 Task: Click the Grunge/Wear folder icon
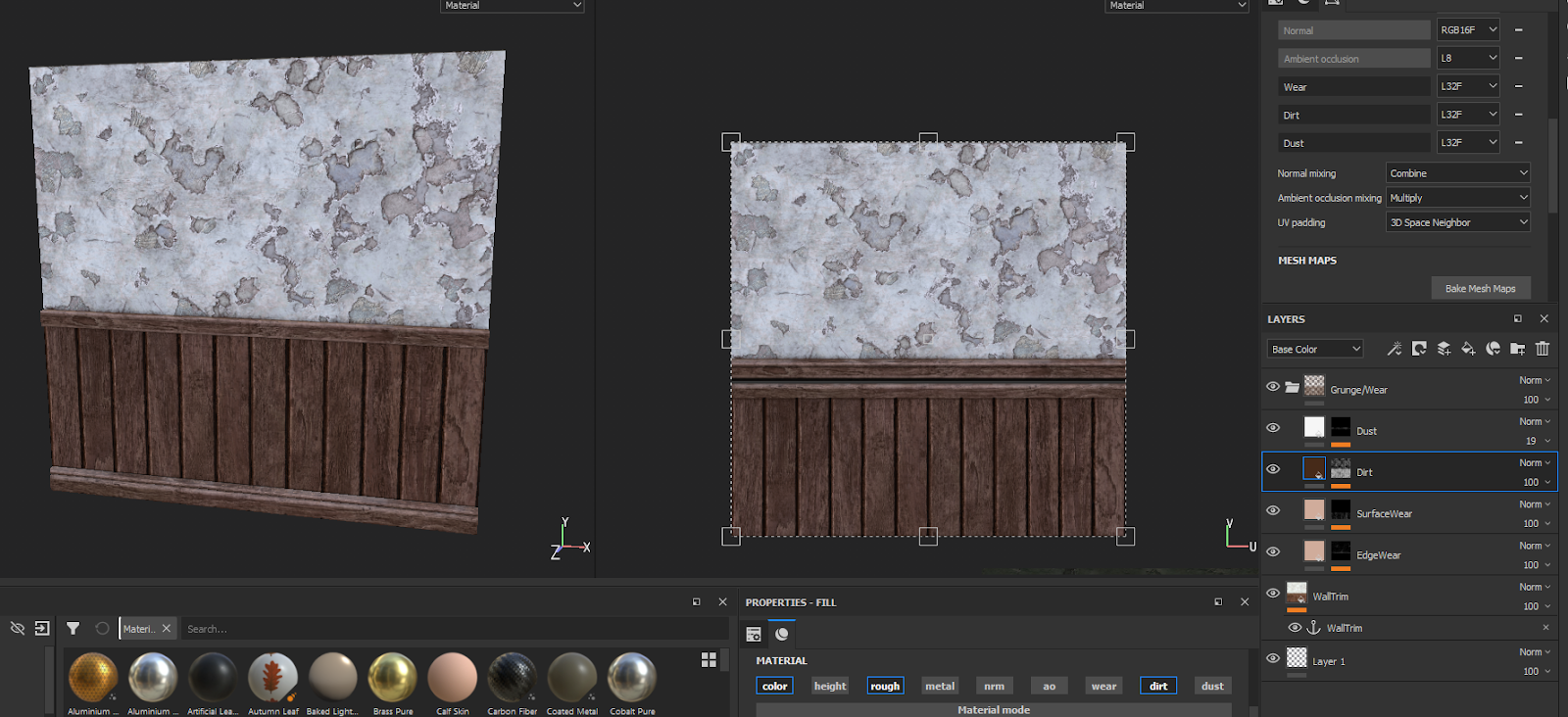coord(1293,387)
